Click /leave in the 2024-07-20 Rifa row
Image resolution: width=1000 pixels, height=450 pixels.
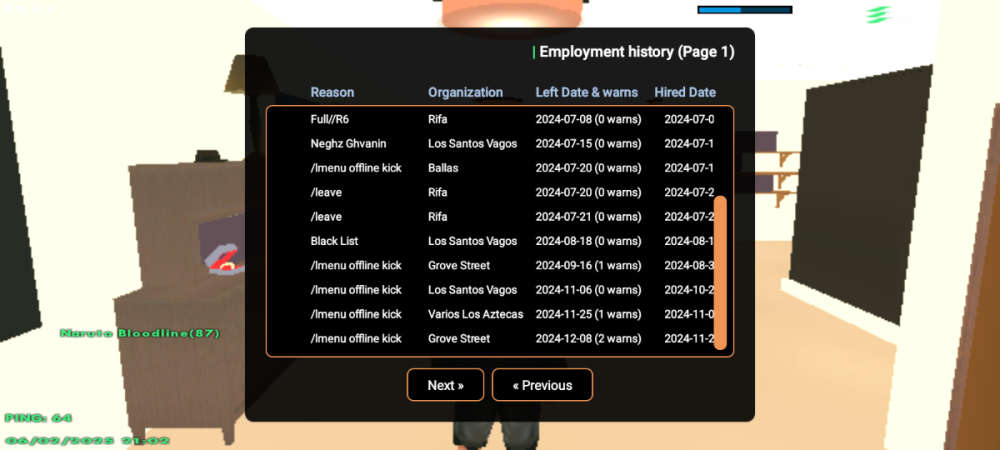click(x=326, y=192)
